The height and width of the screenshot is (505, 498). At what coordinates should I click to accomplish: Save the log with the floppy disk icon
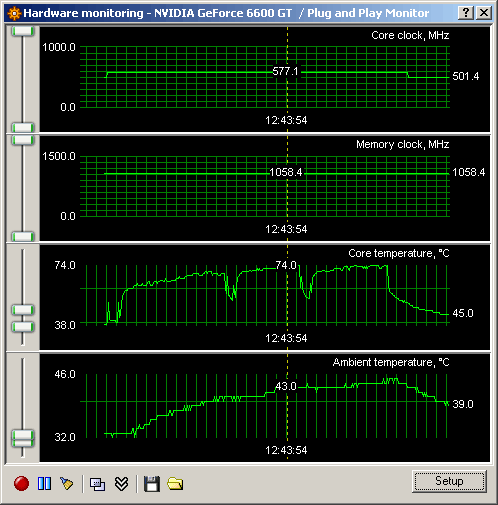click(x=152, y=484)
